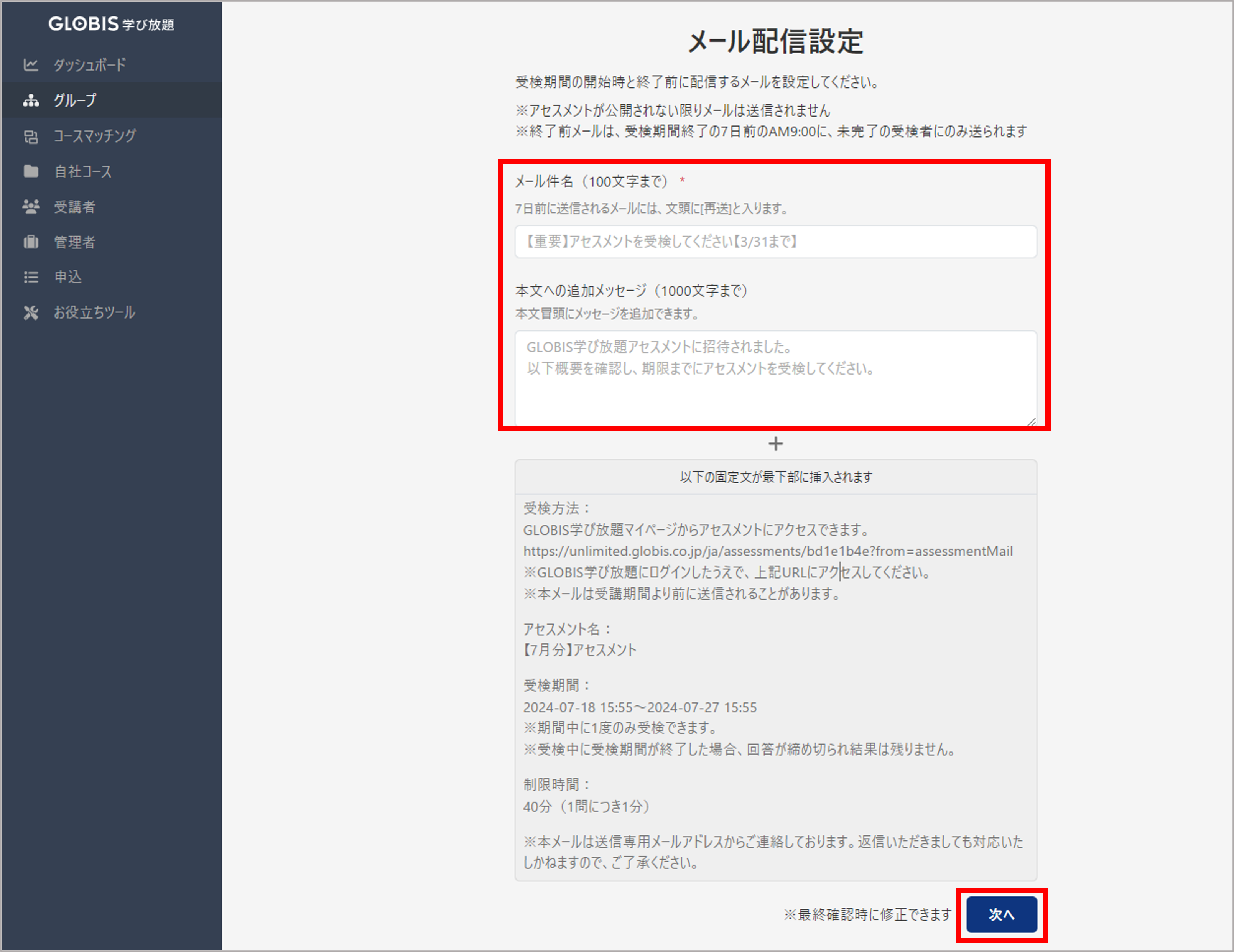The image size is (1234, 952).
Task: Go to 自社コース in sidebar
Action: click(111, 171)
